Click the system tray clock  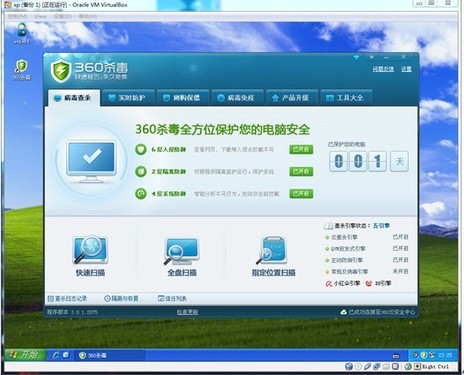[445, 355]
